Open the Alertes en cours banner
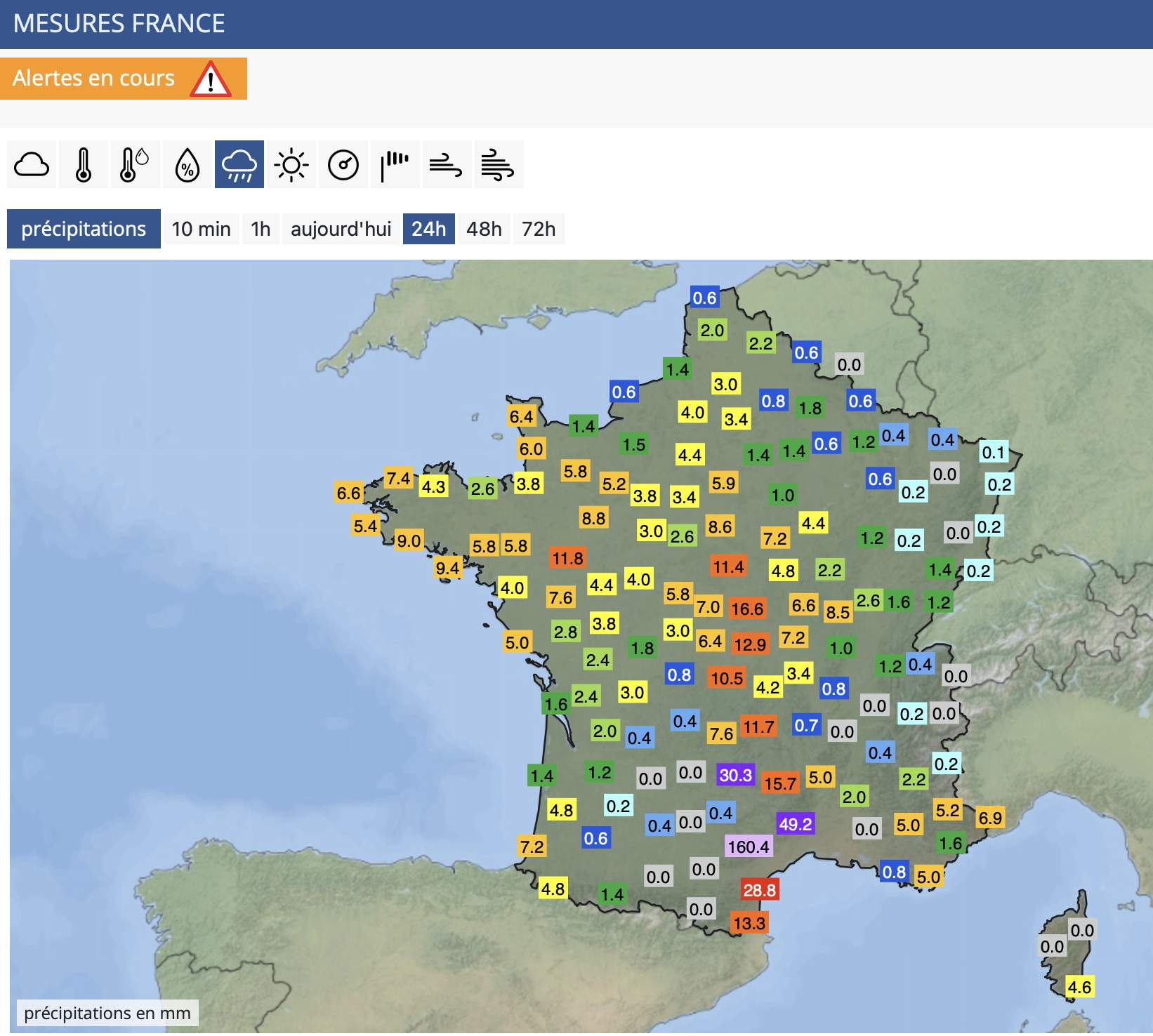This screenshot has width=1153, height=1036. click(94, 79)
